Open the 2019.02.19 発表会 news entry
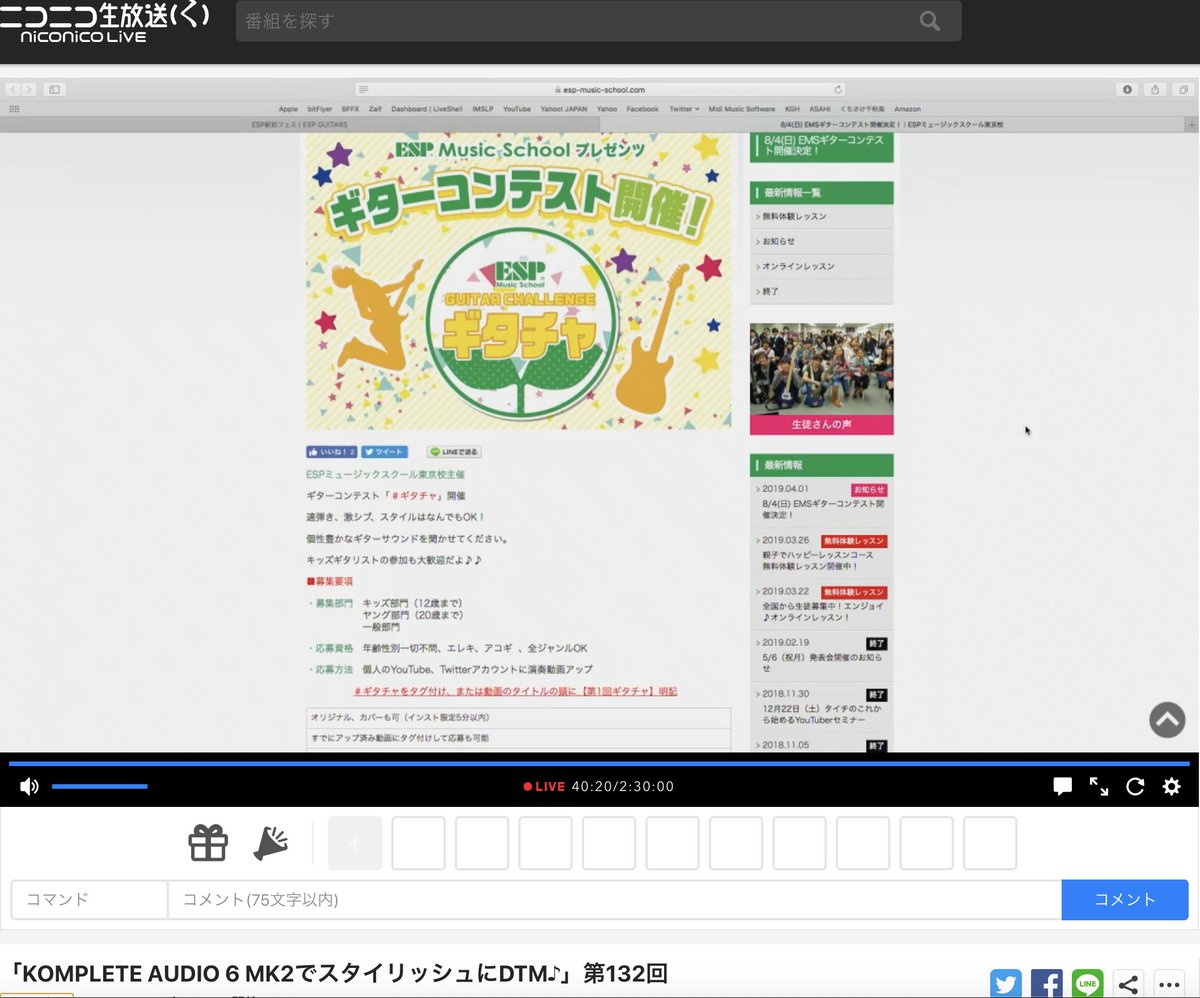The height and width of the screenshot is (998, 1200). [x=821, y=656]
